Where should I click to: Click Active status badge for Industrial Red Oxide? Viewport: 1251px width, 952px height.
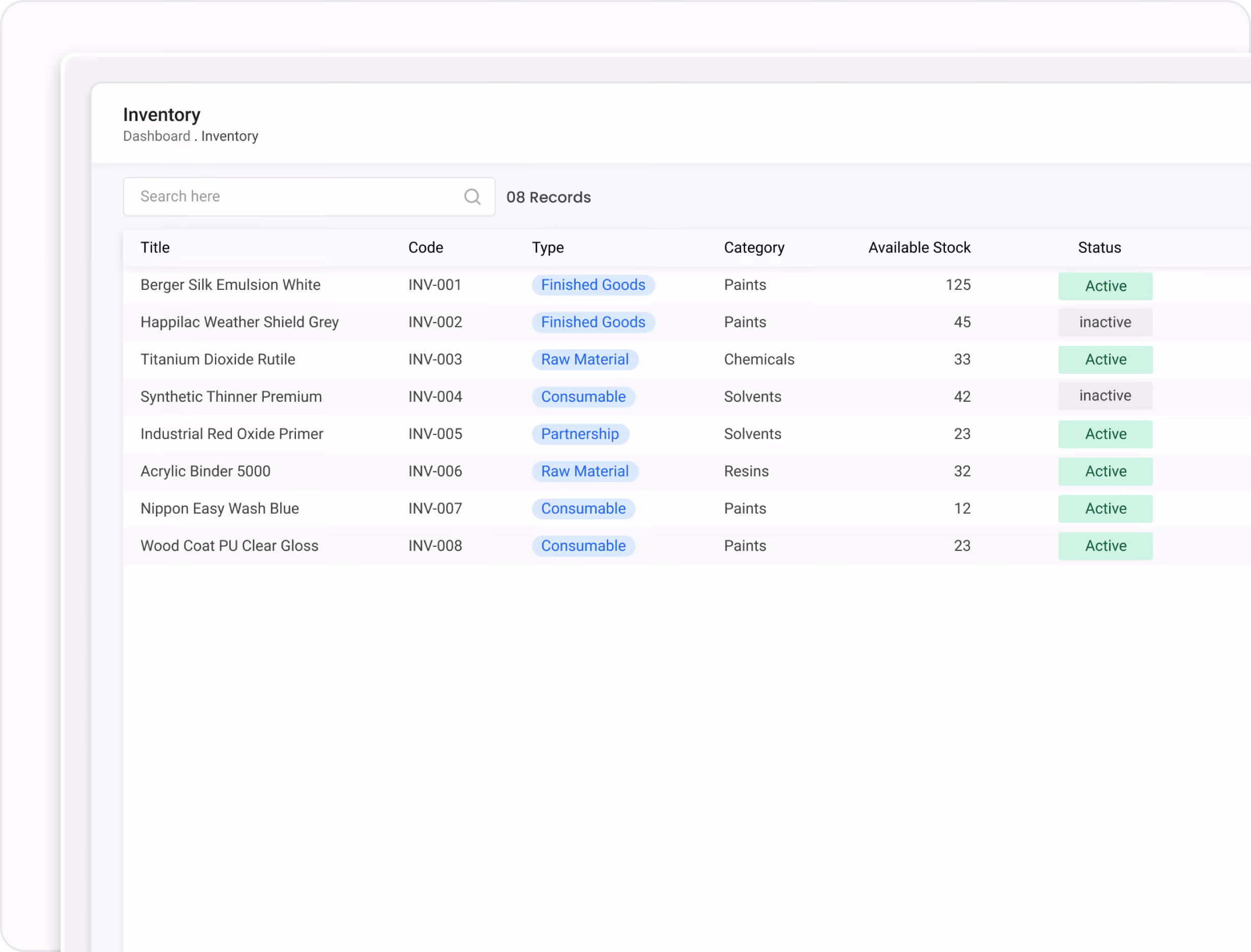[x=1105, y=434]
